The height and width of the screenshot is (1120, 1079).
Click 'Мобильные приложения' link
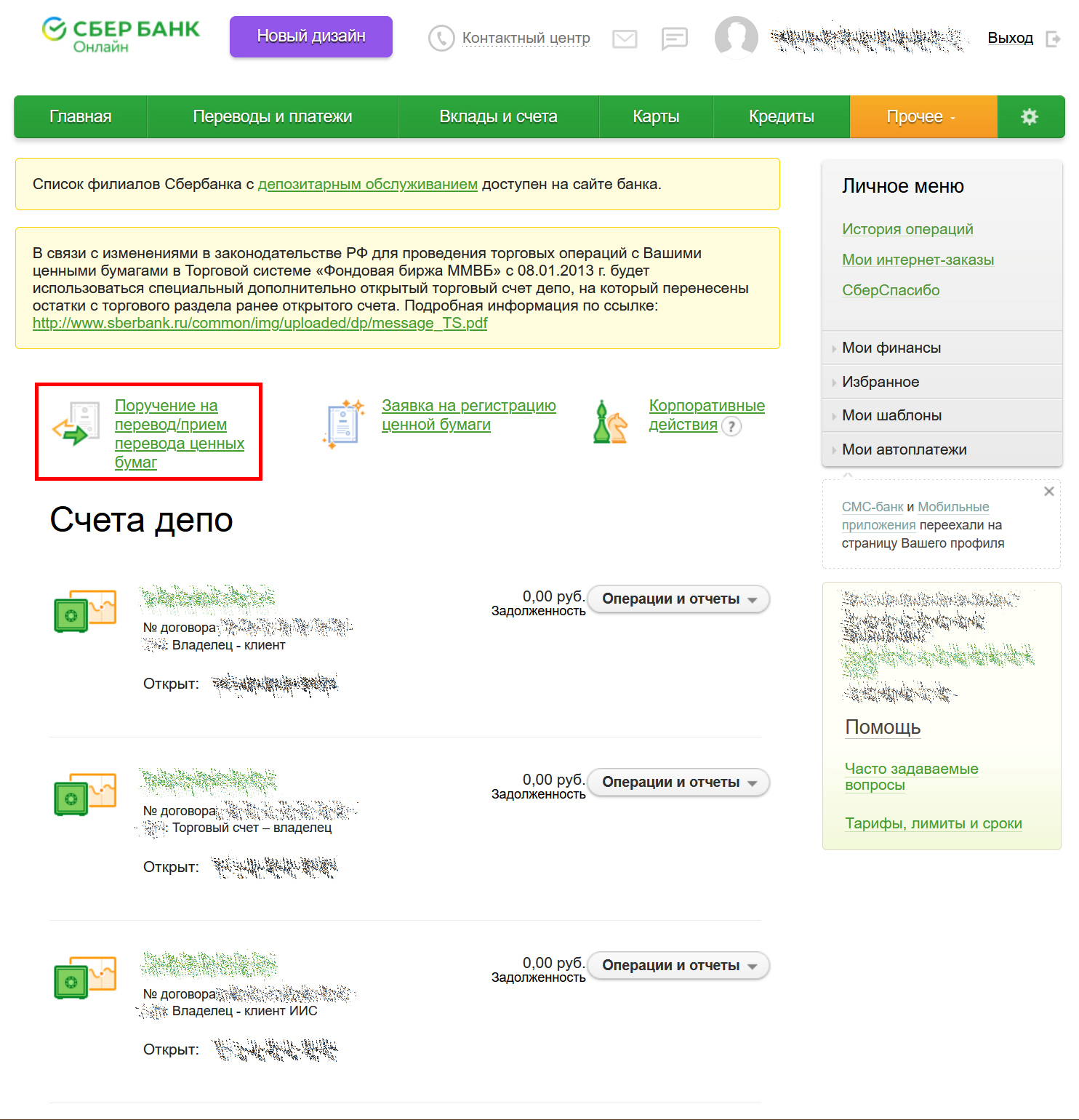tap(916, 516)
